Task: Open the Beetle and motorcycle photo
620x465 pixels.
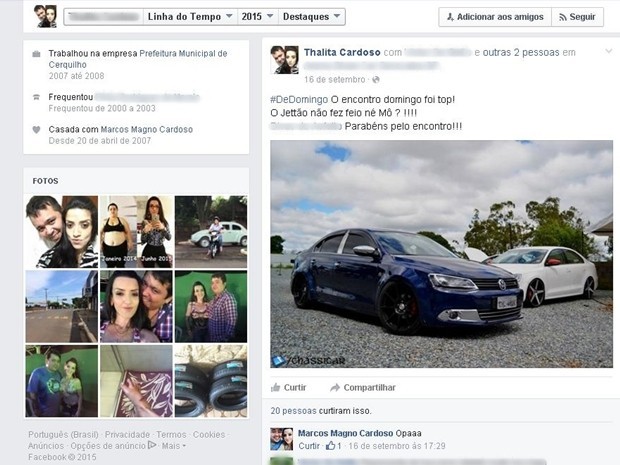Action: [211, 232]
